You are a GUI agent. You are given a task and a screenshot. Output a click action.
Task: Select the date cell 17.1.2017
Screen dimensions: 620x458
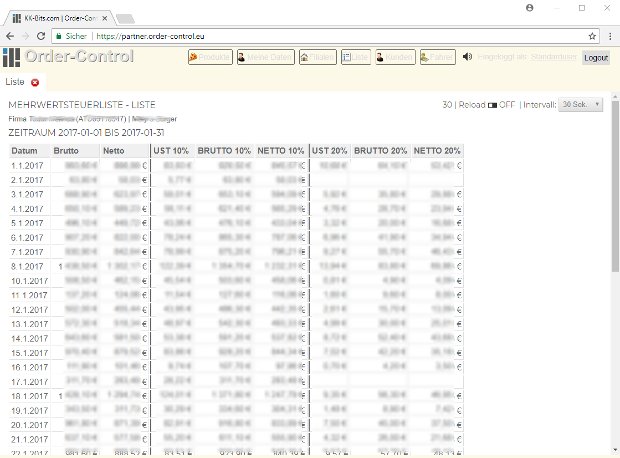[30, 382]
